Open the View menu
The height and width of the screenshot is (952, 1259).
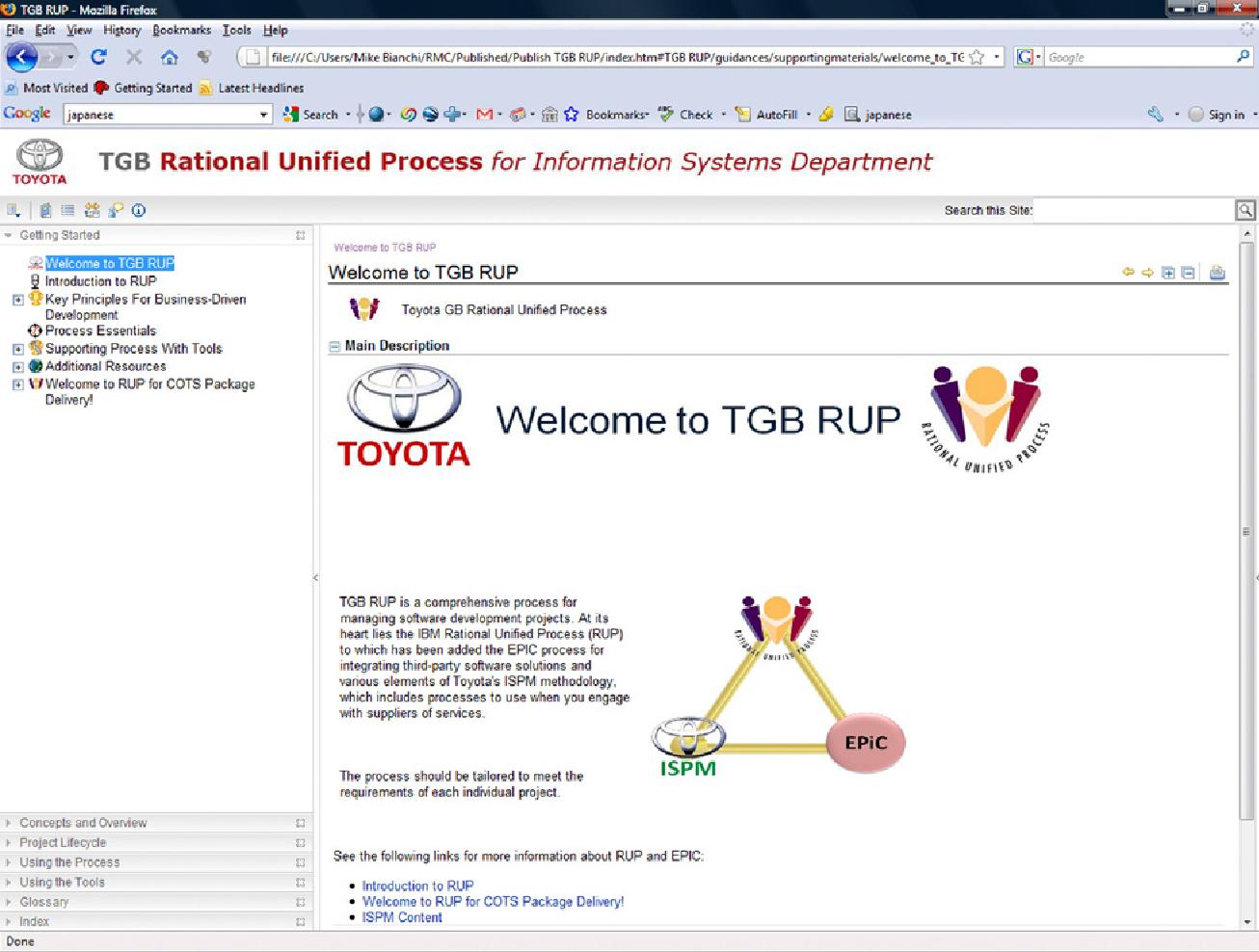coord(79,30)
